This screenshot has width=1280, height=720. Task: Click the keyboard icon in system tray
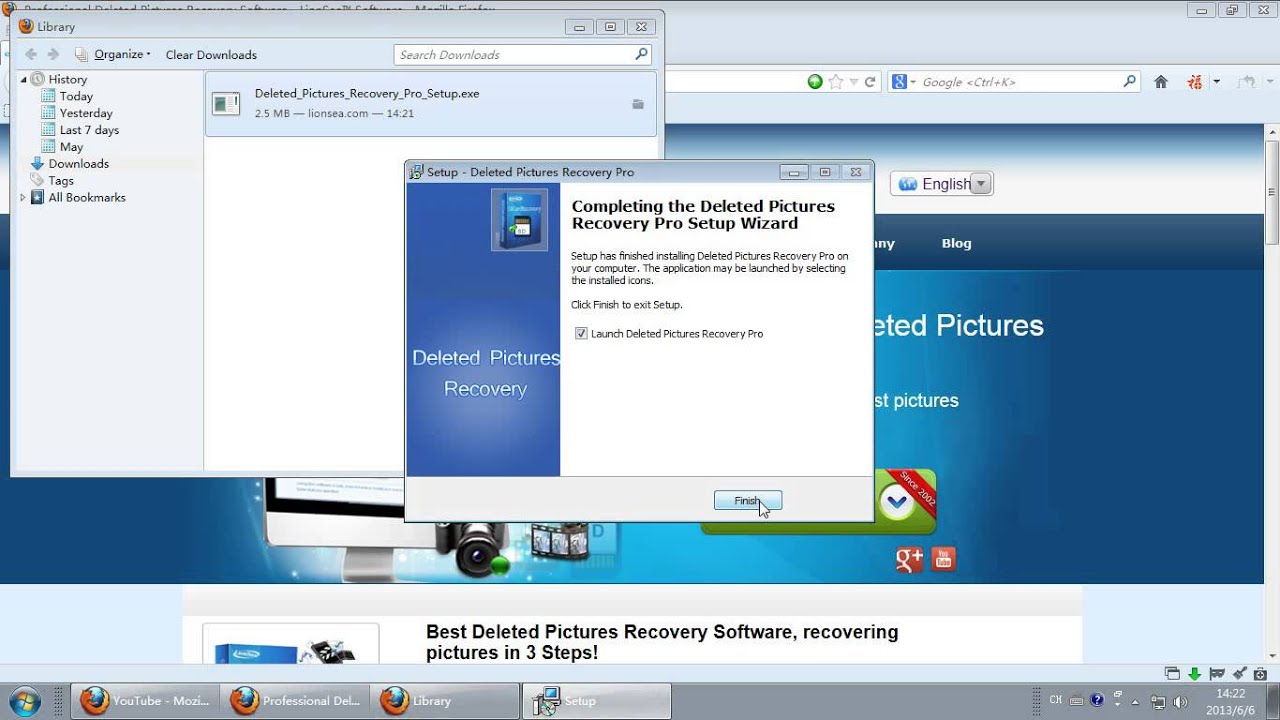(x=1076, y=701)
